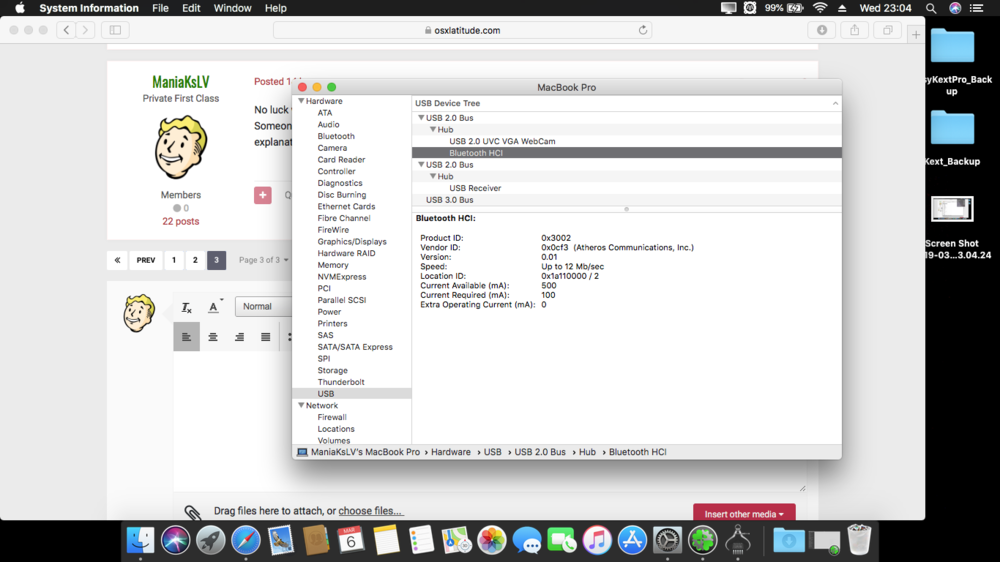Open the Apple menu

click(x=20, y=8)
